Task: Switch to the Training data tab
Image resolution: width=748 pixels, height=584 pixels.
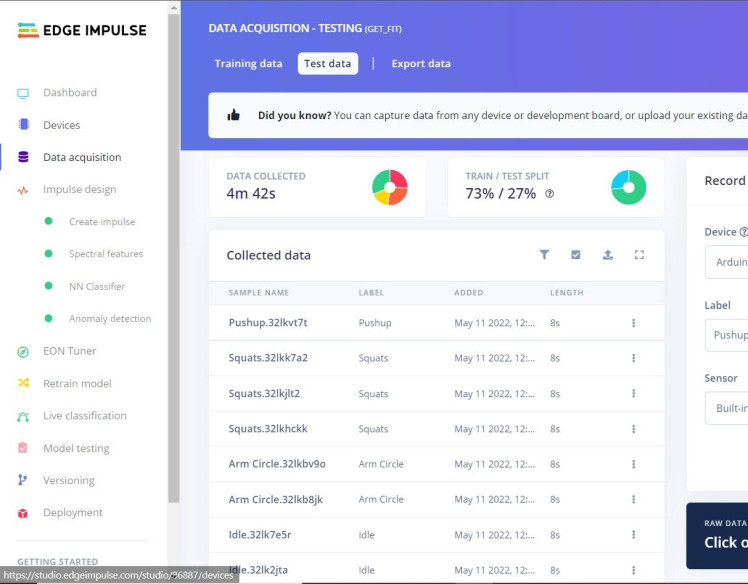Action: click(x=248, y=64)
